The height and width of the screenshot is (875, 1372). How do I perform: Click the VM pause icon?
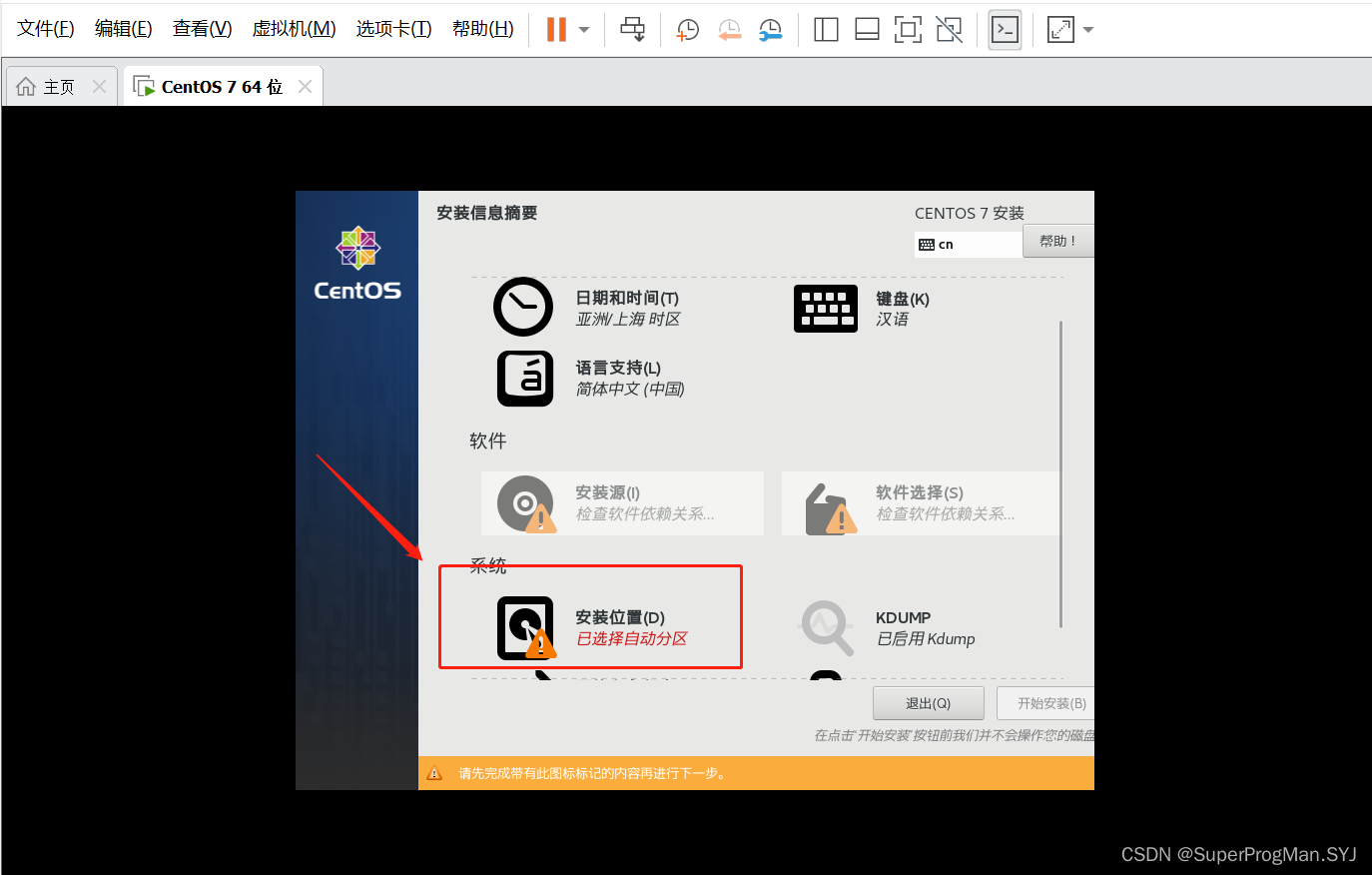click(x=556, y=30)
